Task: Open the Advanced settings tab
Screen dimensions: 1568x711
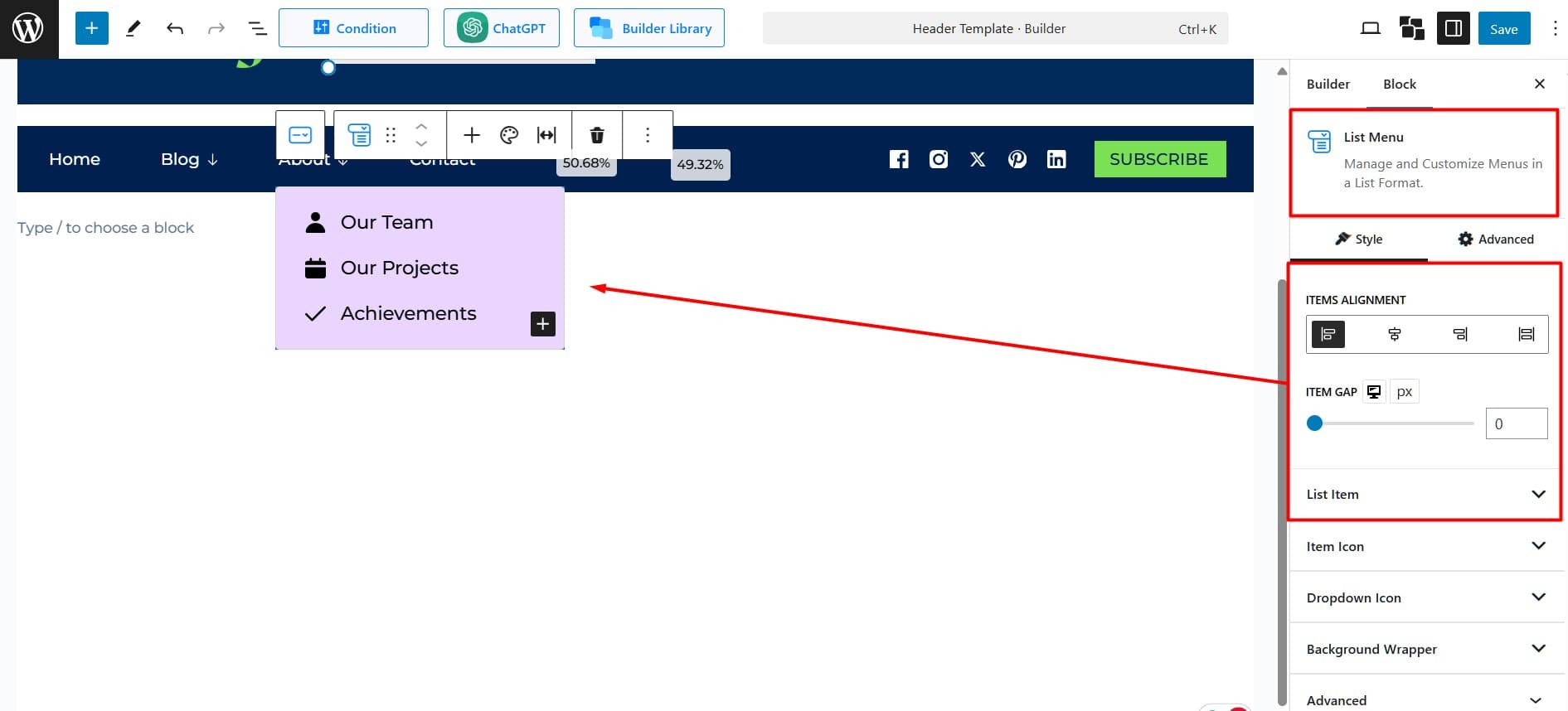Action: click(1496, 239)
